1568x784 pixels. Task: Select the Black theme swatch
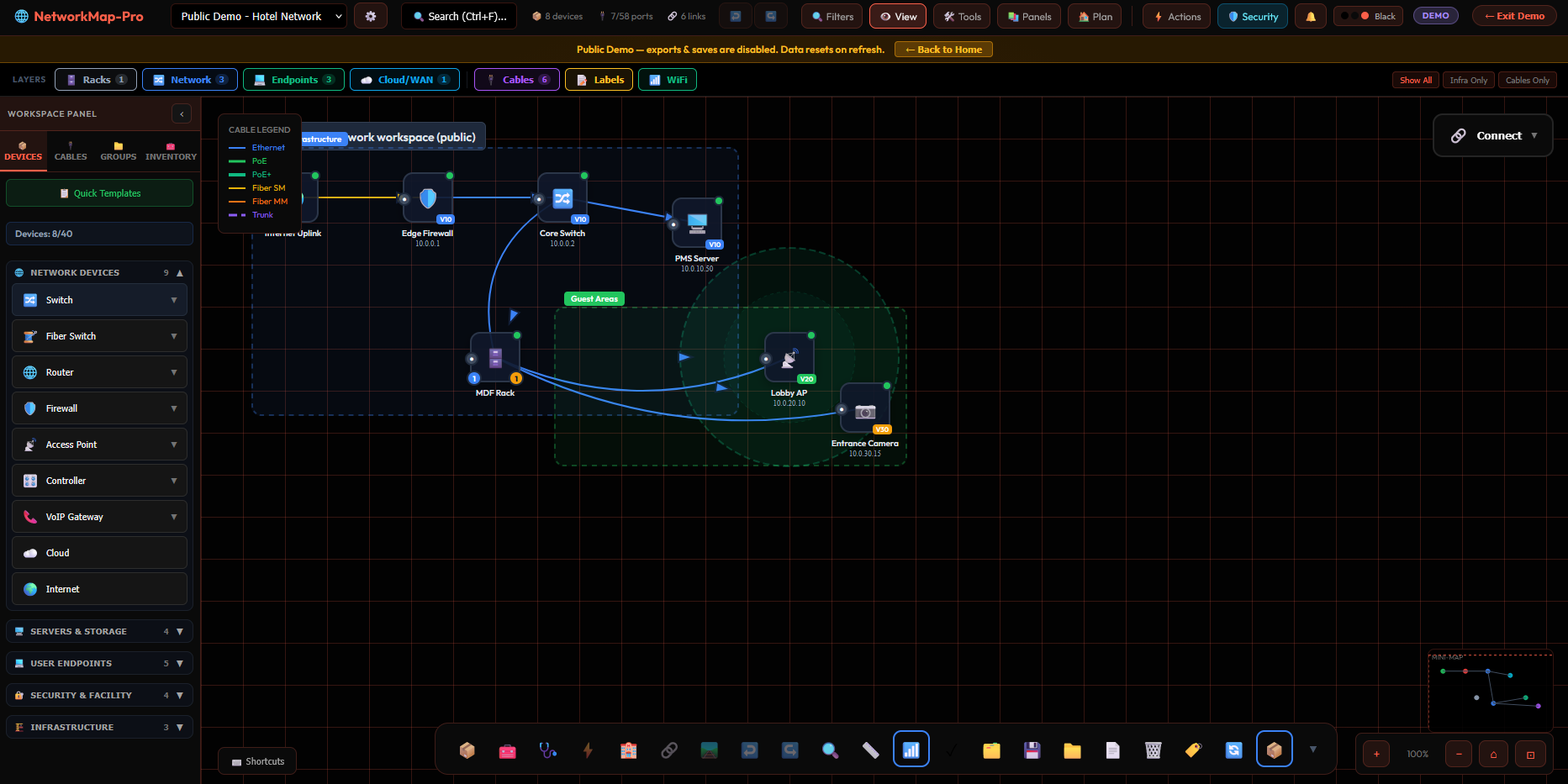pyautogui.click(x=1368, y=15)
